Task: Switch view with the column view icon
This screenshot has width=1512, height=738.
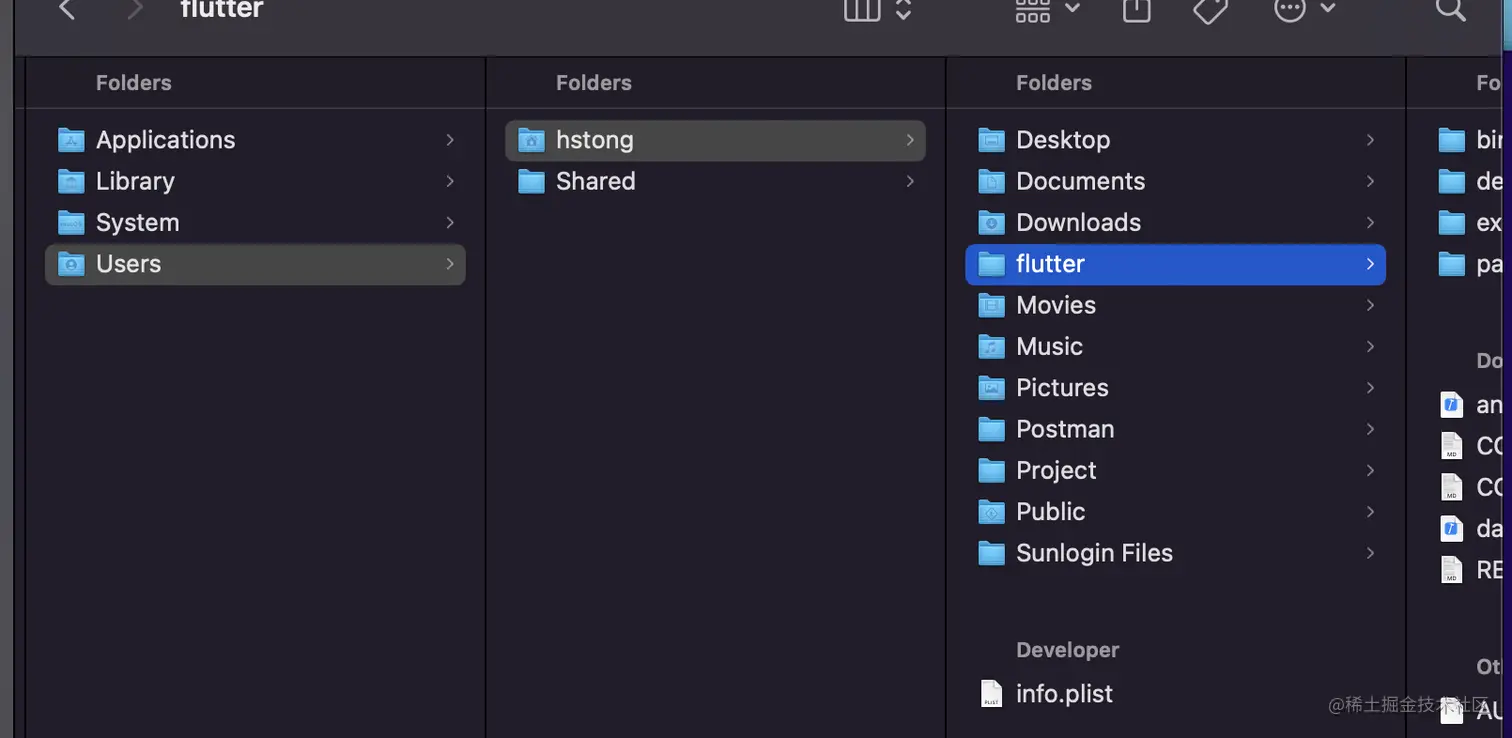Action: [x=862, y=10]
